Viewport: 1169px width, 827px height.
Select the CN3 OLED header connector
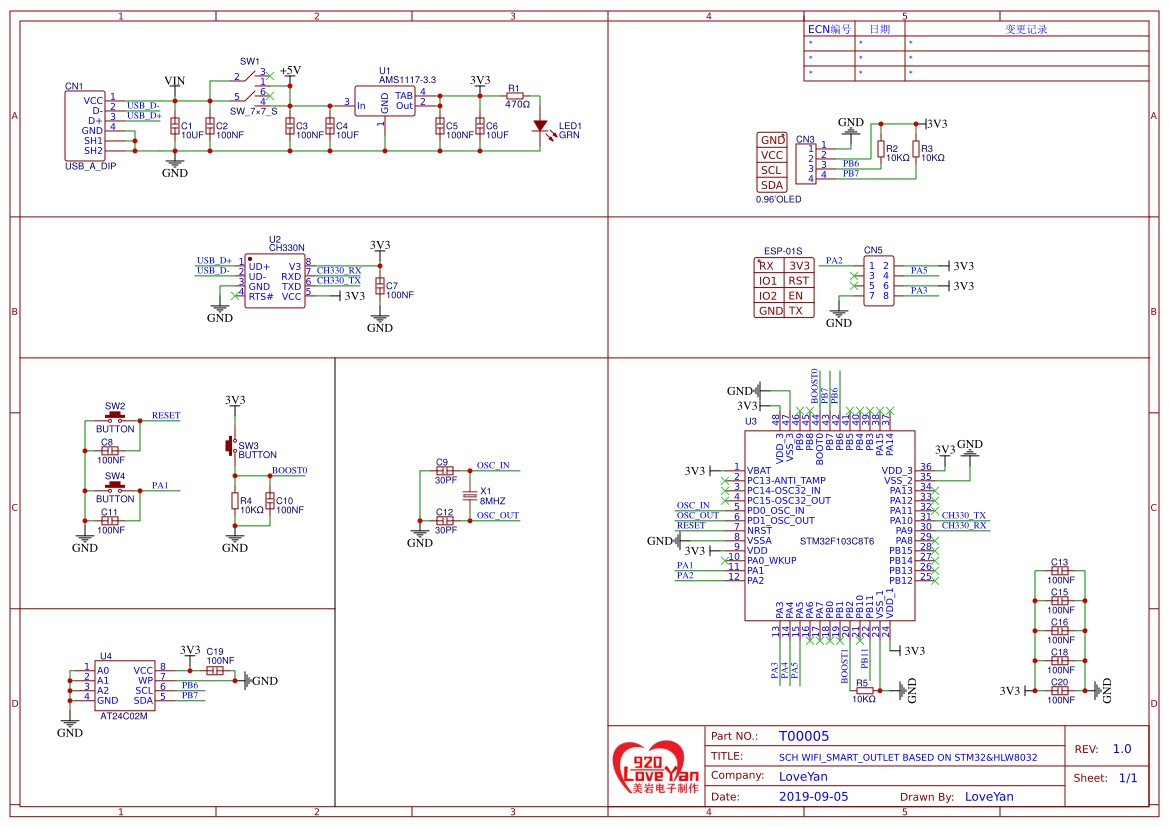(x=806, y=163)
